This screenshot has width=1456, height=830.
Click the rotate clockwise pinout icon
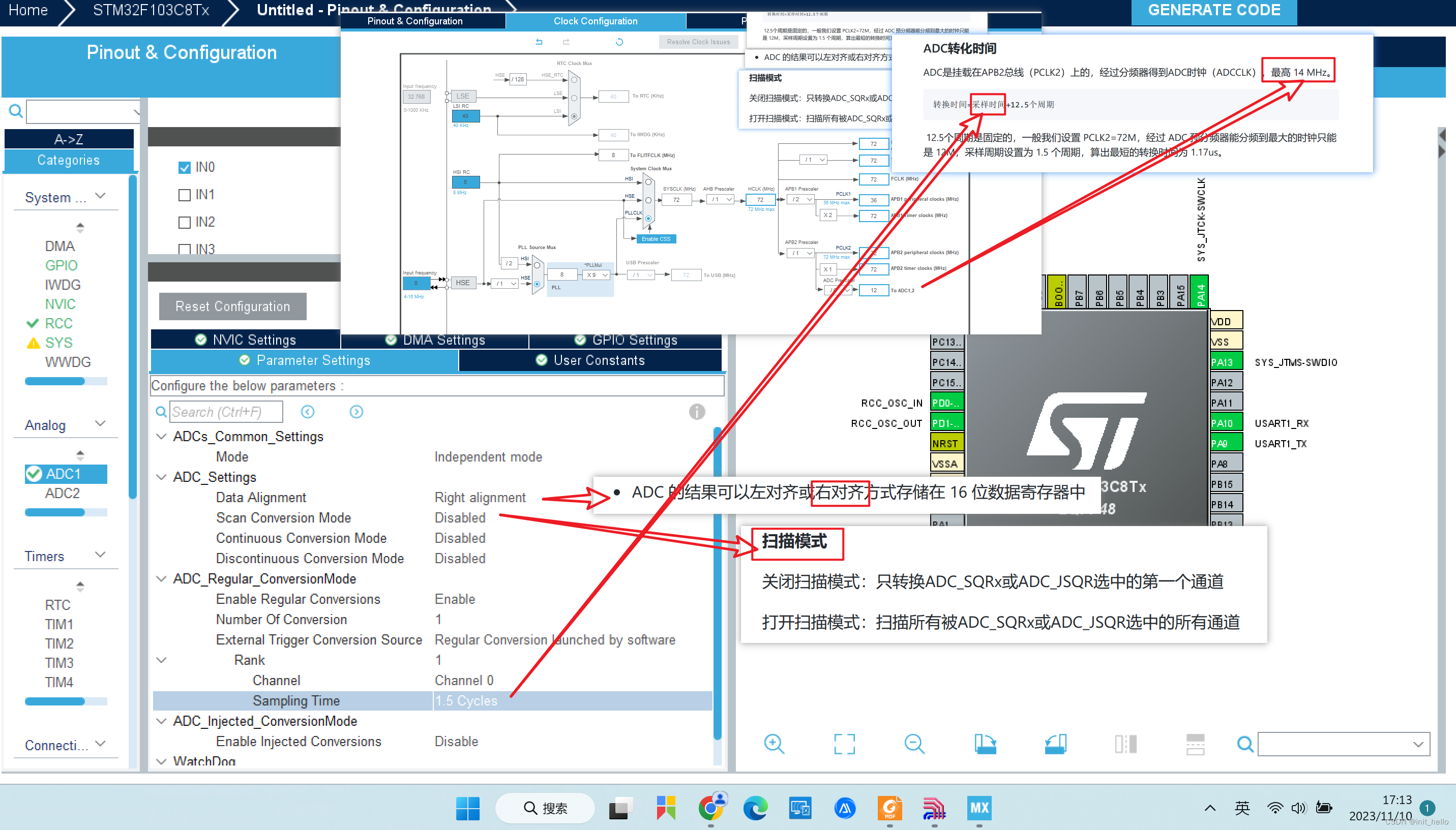985,744
